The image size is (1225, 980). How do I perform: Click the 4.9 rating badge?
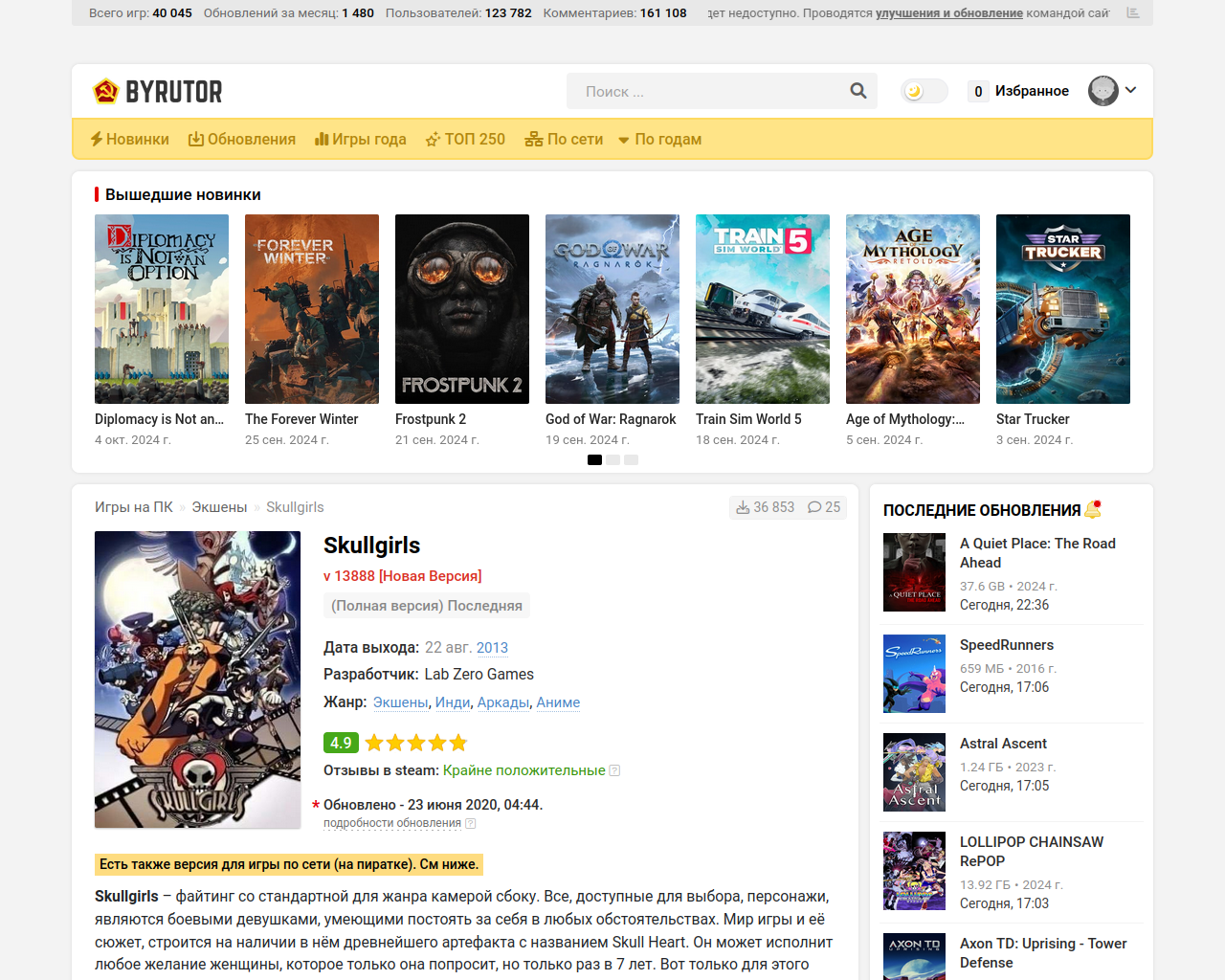[341, 743]
